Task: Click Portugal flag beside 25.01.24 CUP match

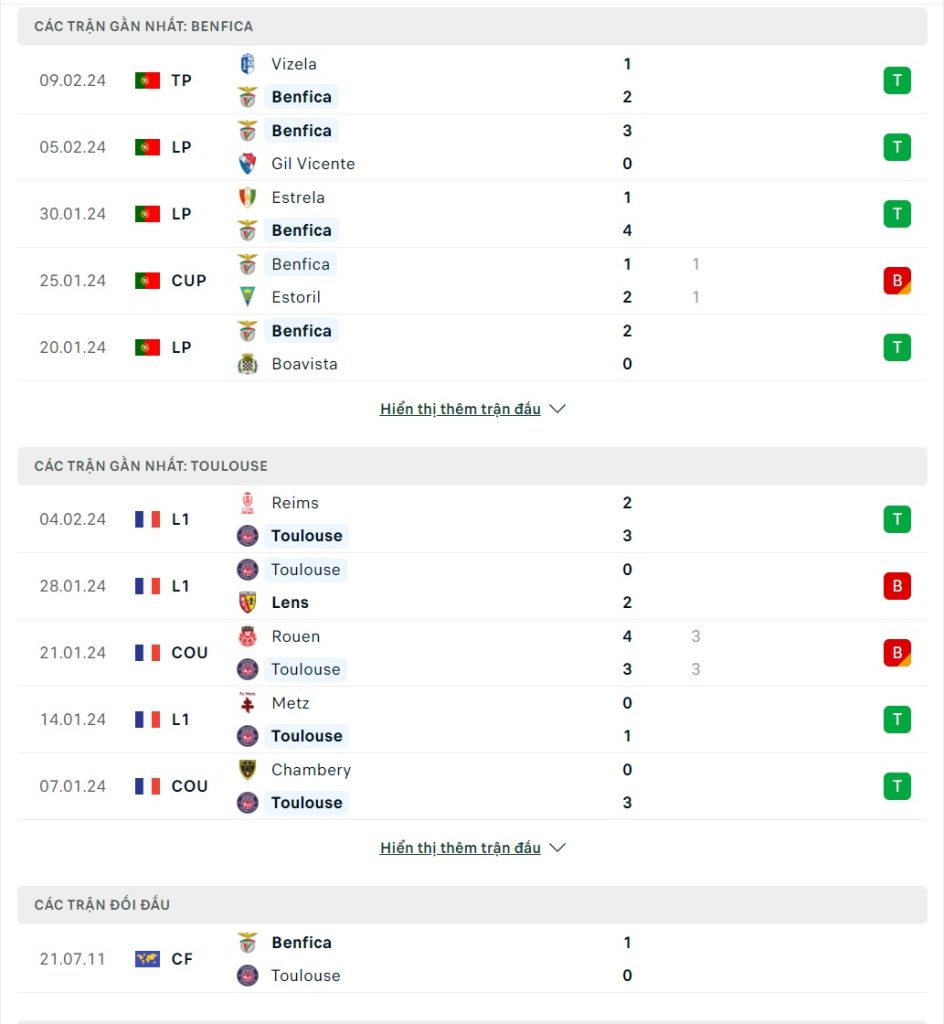Action: click(x=148, y=281)
